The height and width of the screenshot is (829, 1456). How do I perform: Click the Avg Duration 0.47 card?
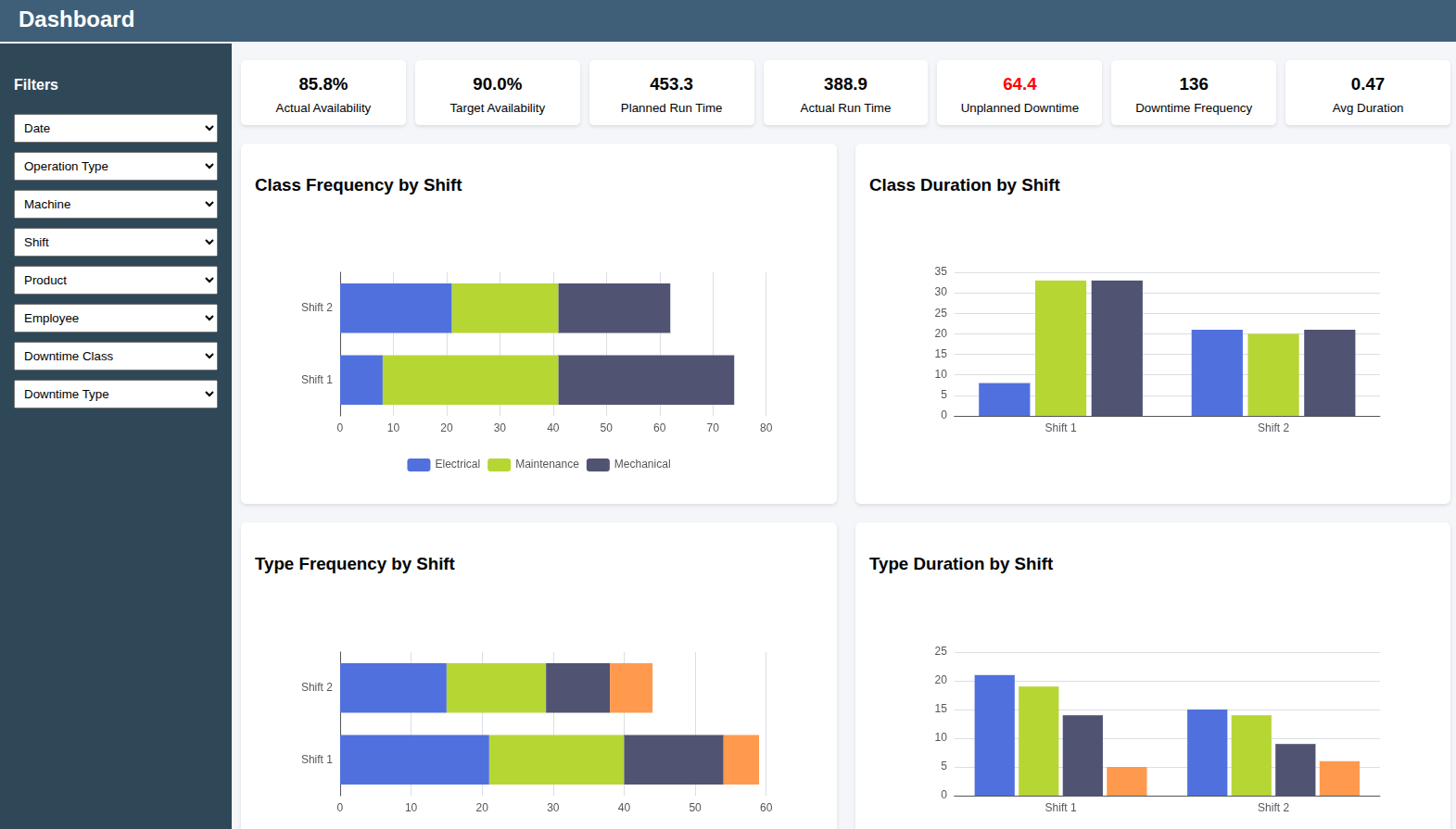[1367, 94]
